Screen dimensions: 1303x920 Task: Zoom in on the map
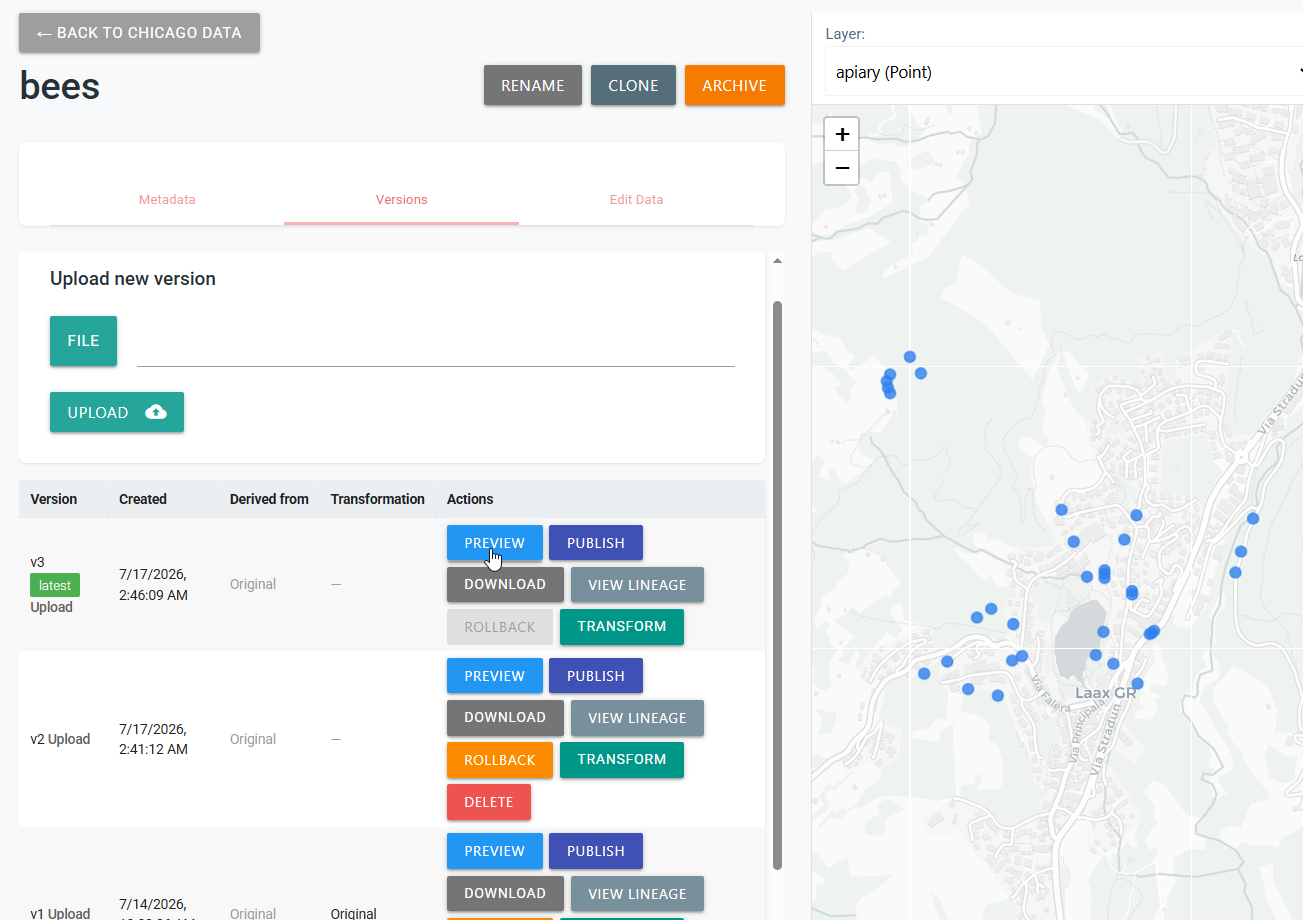842,134
